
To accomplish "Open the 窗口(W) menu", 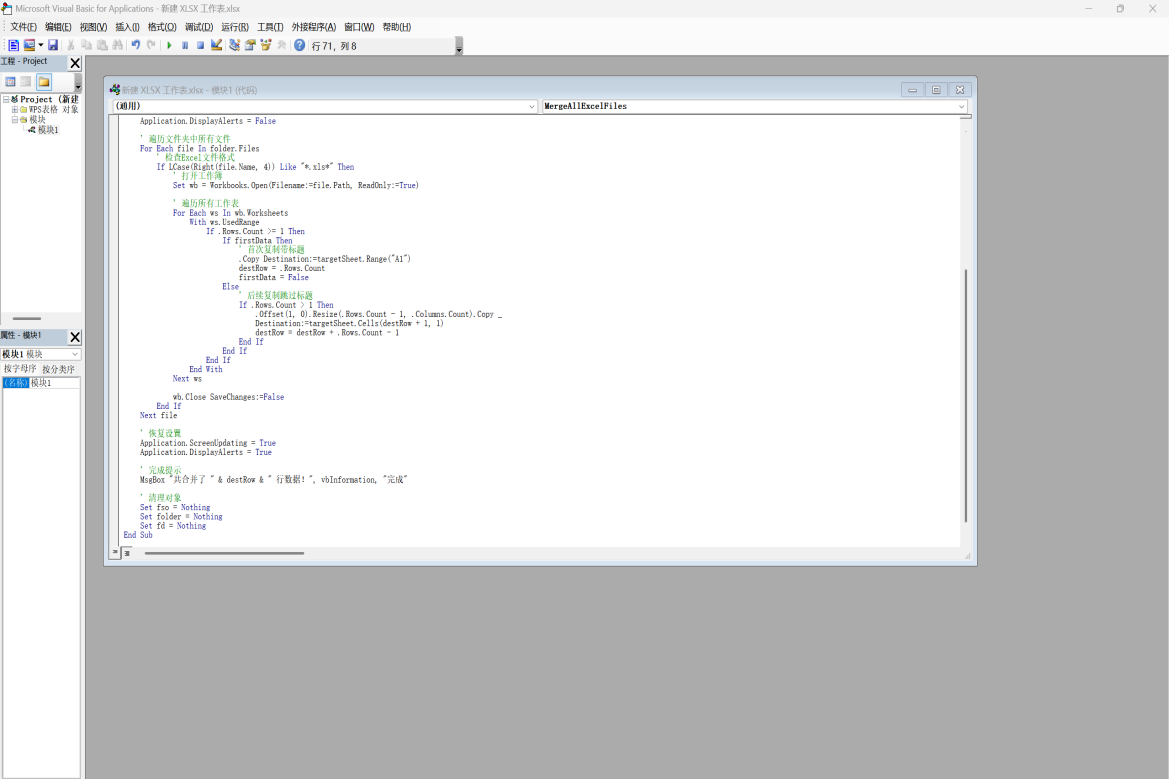I will [x=359, y=27].
